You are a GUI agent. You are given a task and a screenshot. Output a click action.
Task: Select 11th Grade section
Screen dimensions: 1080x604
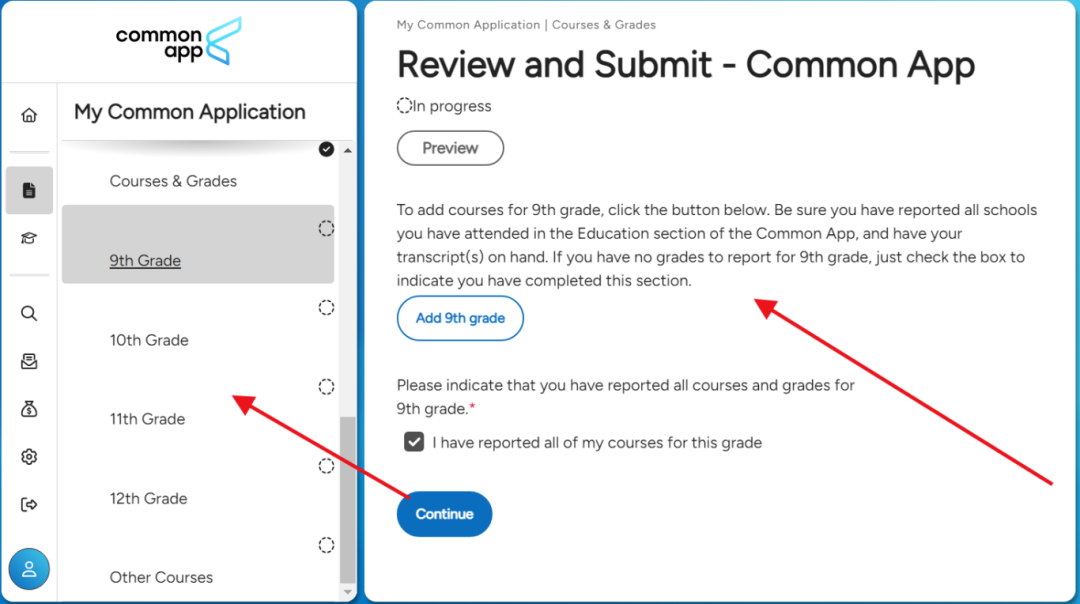(x=147, y=419)
